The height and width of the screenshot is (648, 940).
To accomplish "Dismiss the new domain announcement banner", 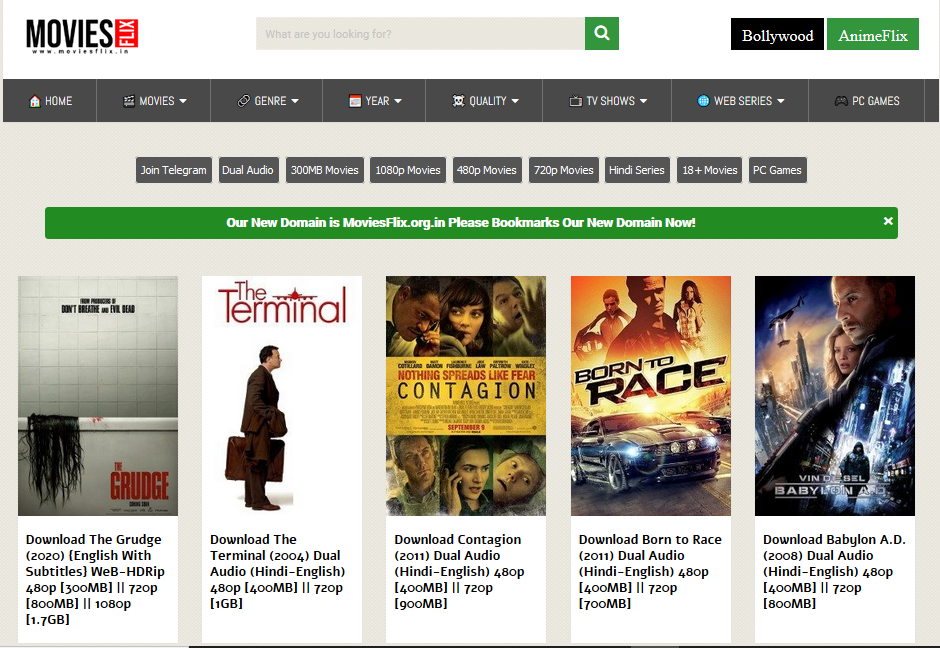I will point(888,222).
